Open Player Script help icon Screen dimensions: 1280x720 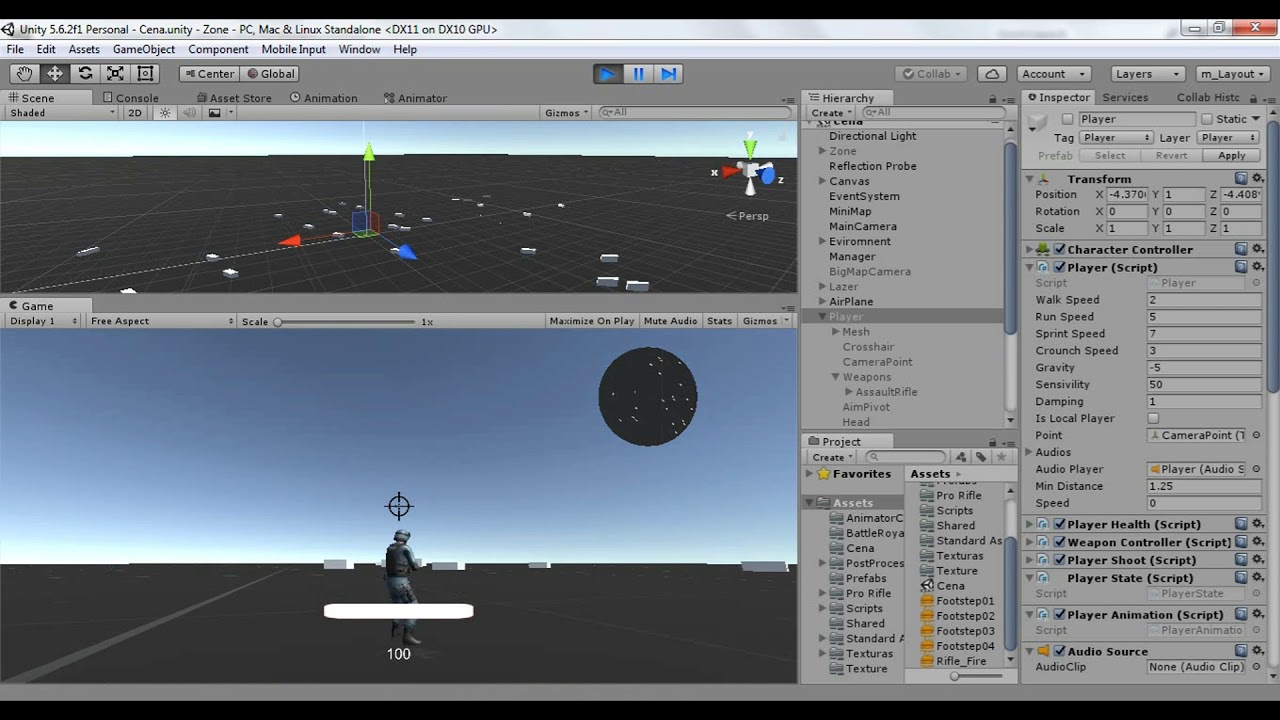[1241, 267]
